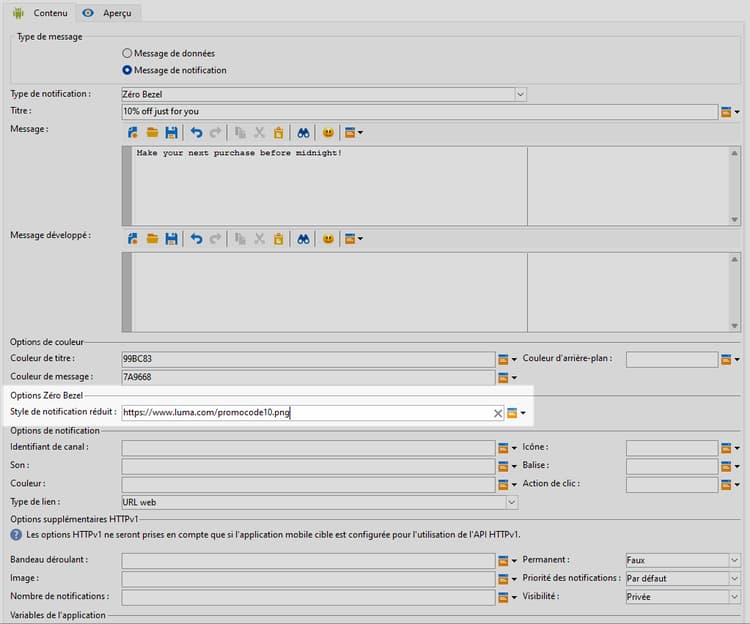This screenshot has height=624, width=750.
Task: Click paste icon in Message toolbar
Action: click(278, 132)
